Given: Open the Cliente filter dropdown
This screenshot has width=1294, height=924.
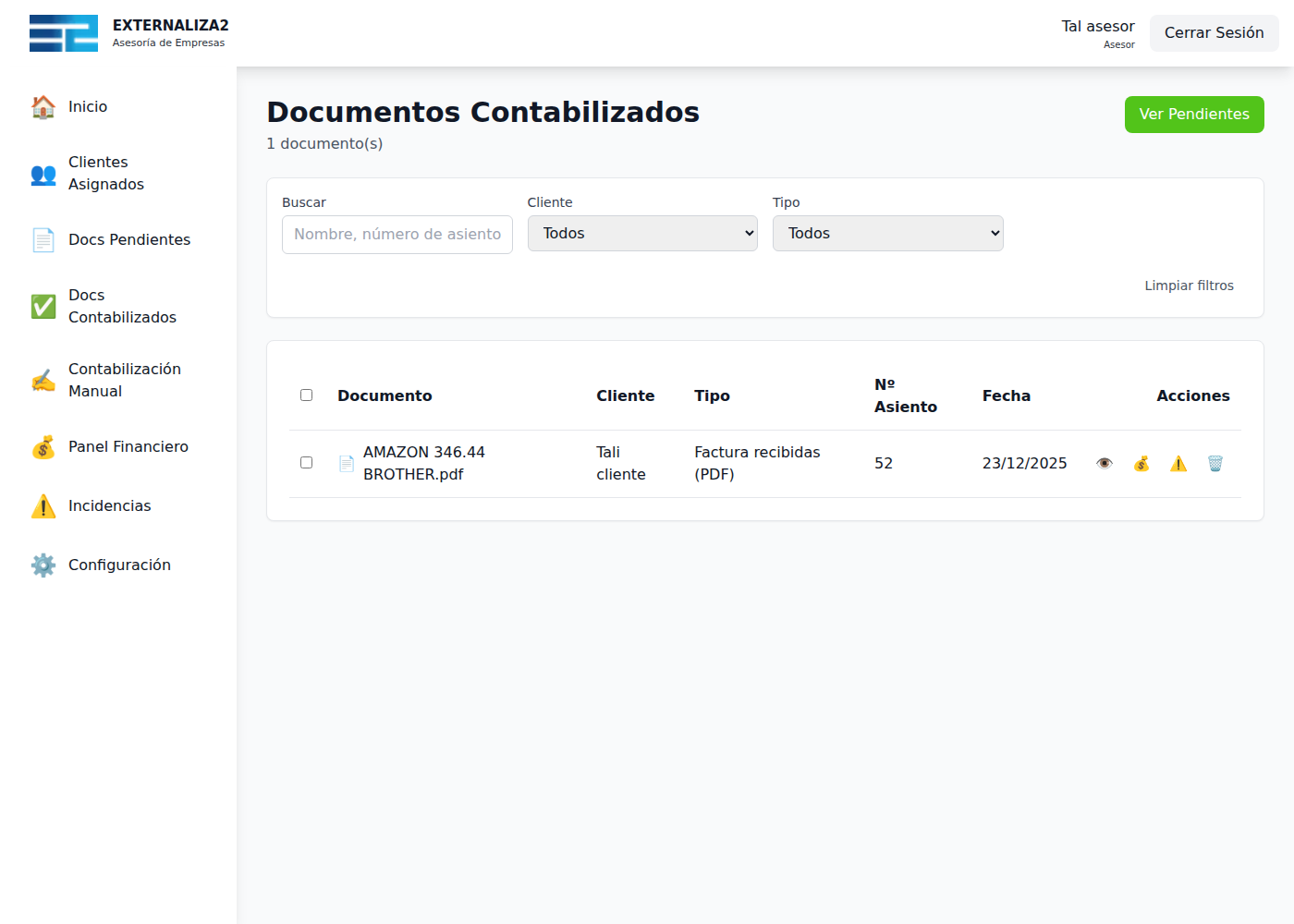Looking at the screenshot, I should coord(642,234).
